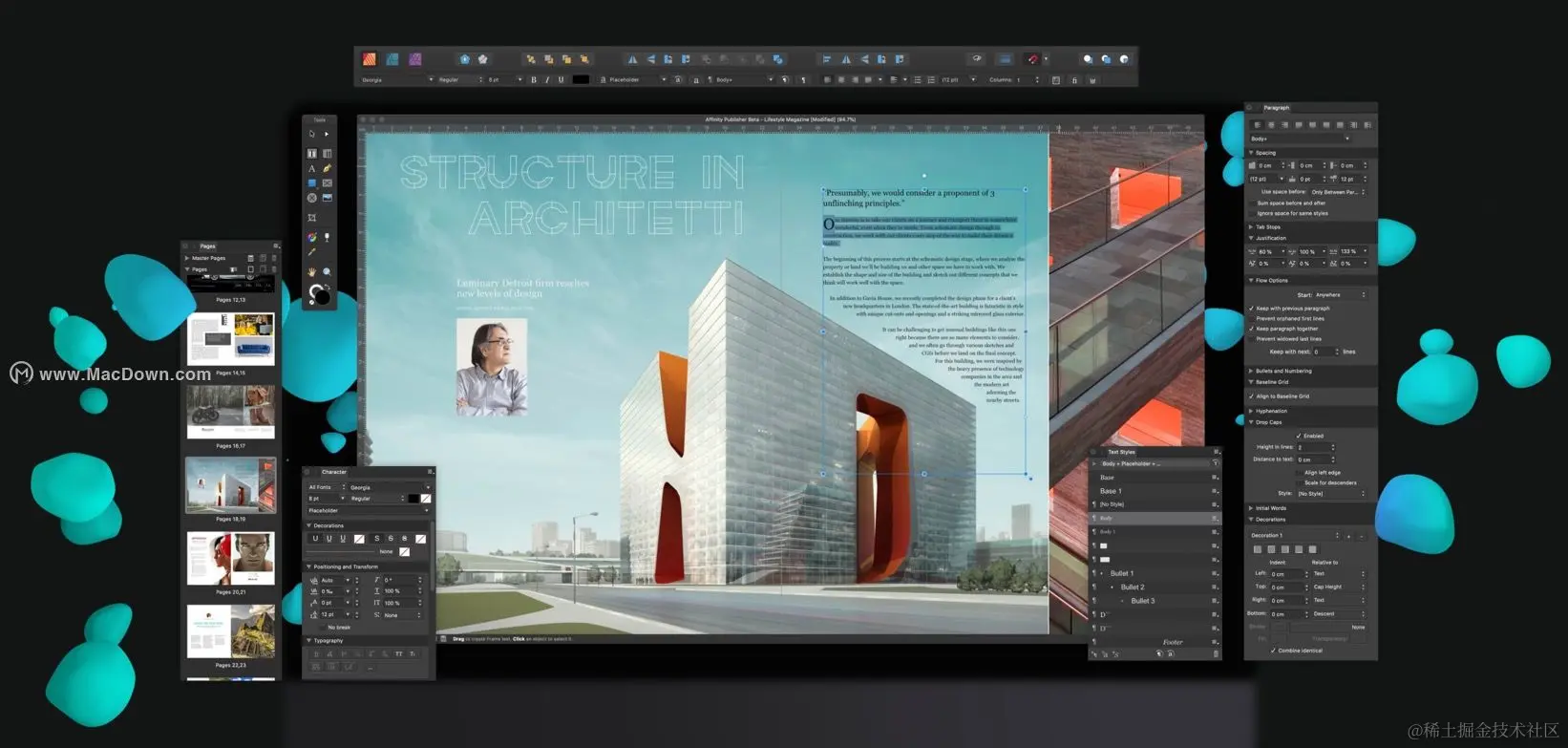Click first underline button in Decorations
The width and height of the screenshot is (1568, 748).
click(x=315, y=538)
